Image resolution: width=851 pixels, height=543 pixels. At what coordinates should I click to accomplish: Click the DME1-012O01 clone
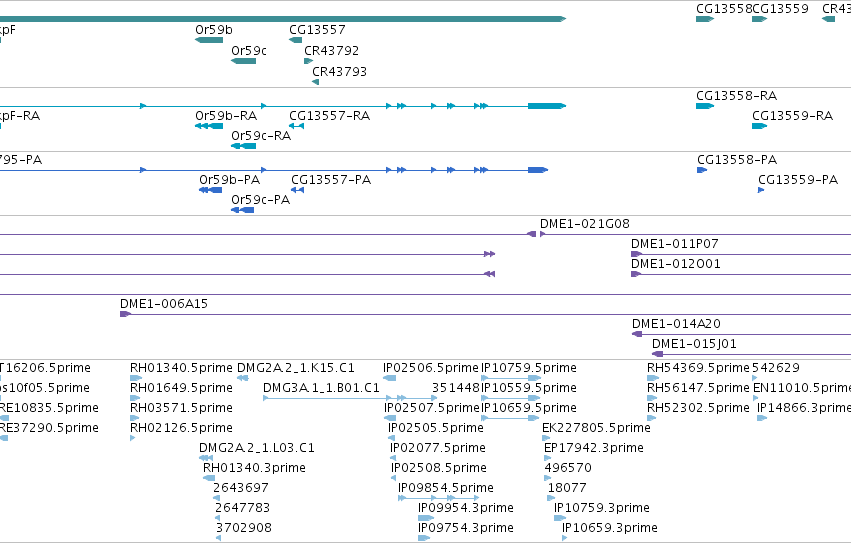[741, 274]
